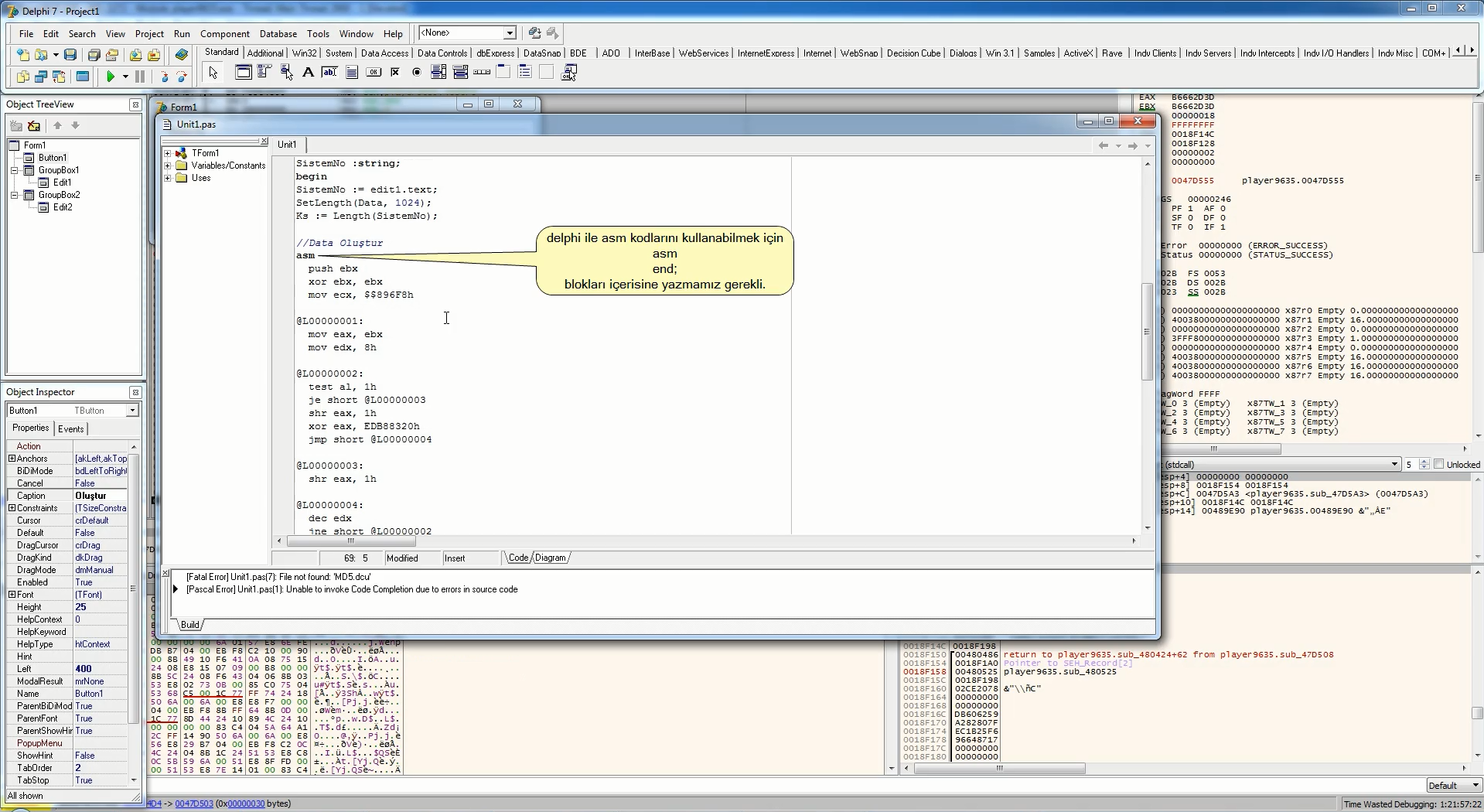Click the 00000030 bytes link in status bar
The image size is (1484, 812).
246,803
